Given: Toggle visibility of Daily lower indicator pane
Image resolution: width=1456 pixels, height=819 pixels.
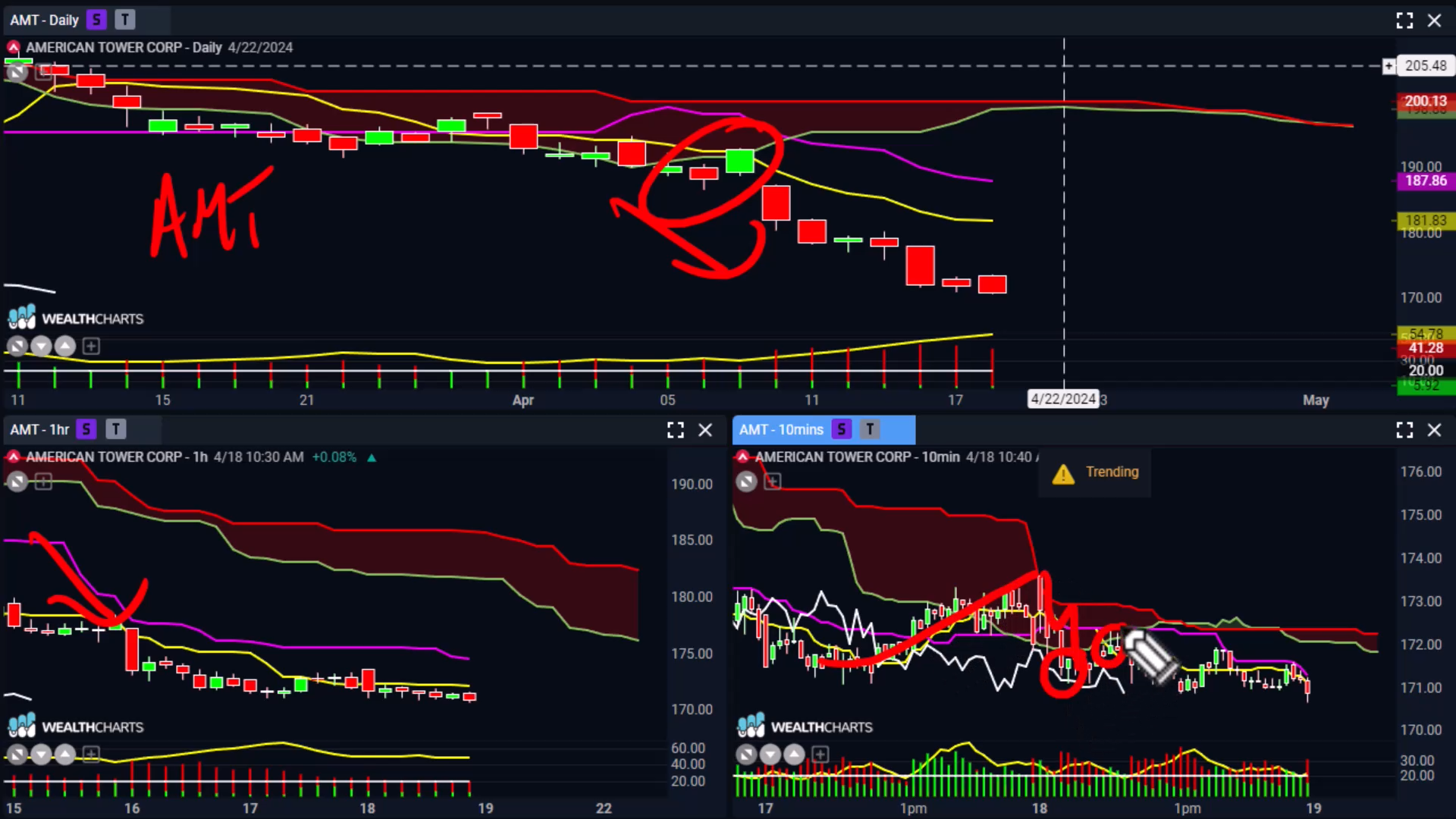Looking at the screenshot, I should tap(17, 347).
